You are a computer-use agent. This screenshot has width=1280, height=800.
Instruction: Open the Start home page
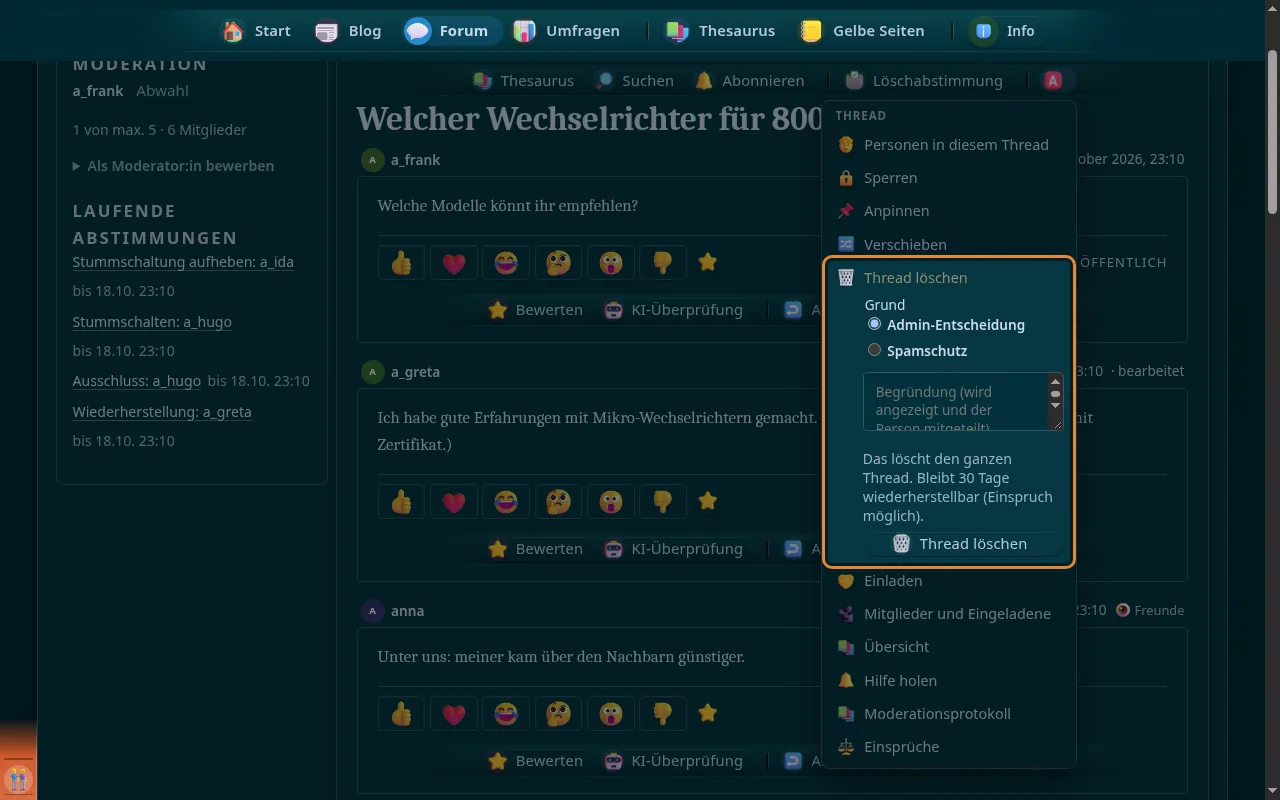coord(257,31)
